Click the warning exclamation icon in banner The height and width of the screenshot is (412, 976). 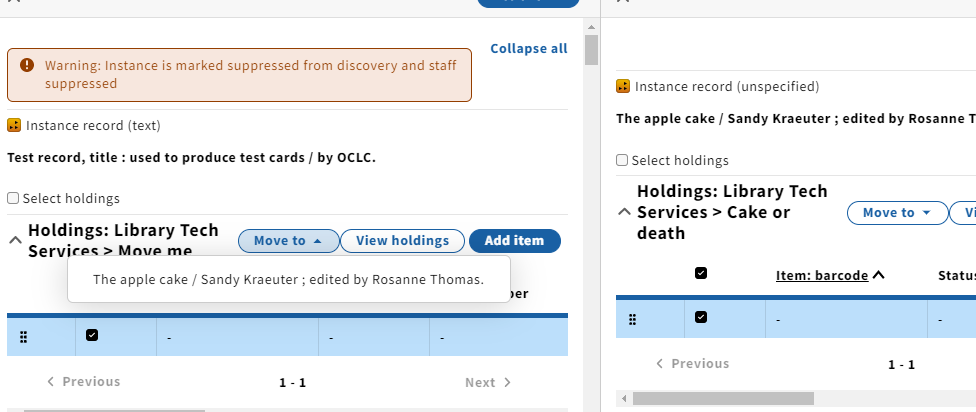click(27, 65)
